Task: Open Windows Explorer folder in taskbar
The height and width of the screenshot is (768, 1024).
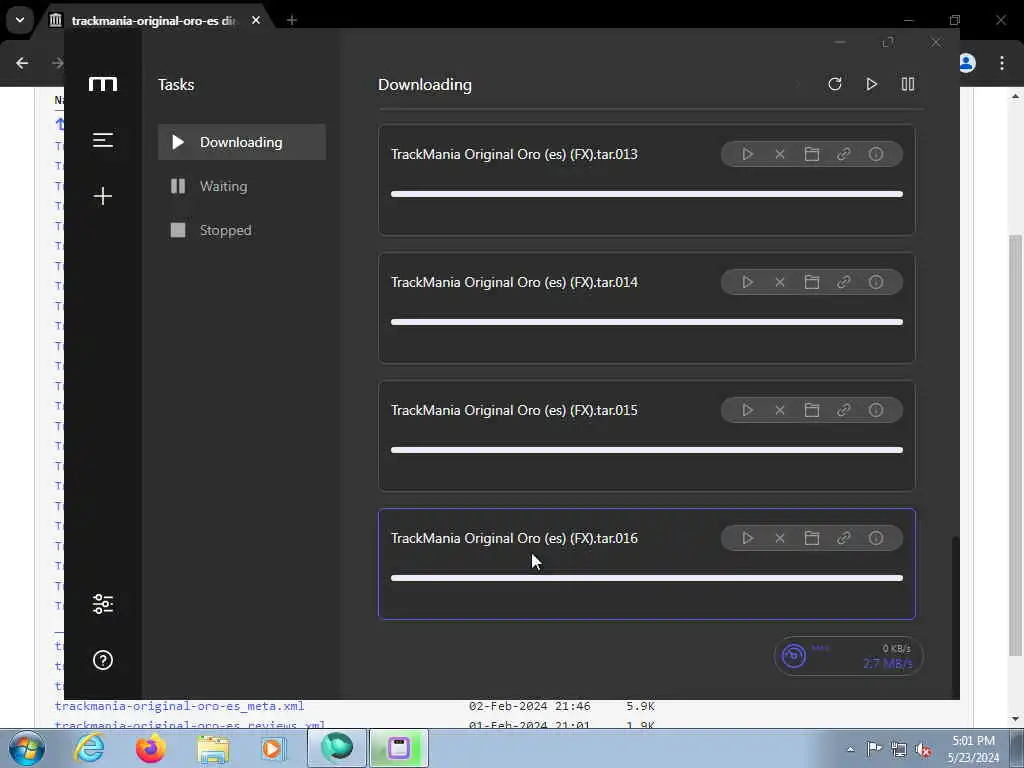Action: [214, 748]
